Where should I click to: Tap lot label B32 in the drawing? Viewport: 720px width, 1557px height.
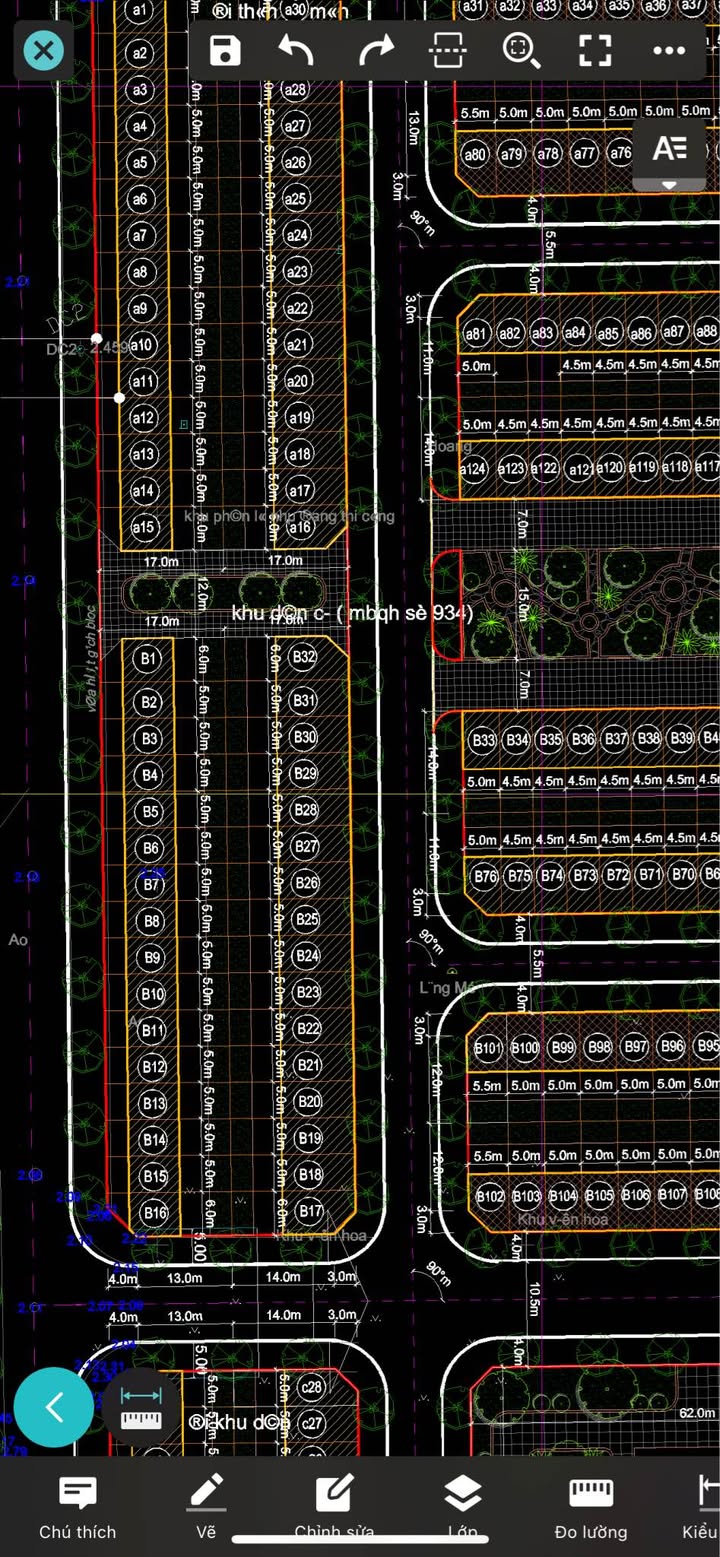tap(303, 657)
